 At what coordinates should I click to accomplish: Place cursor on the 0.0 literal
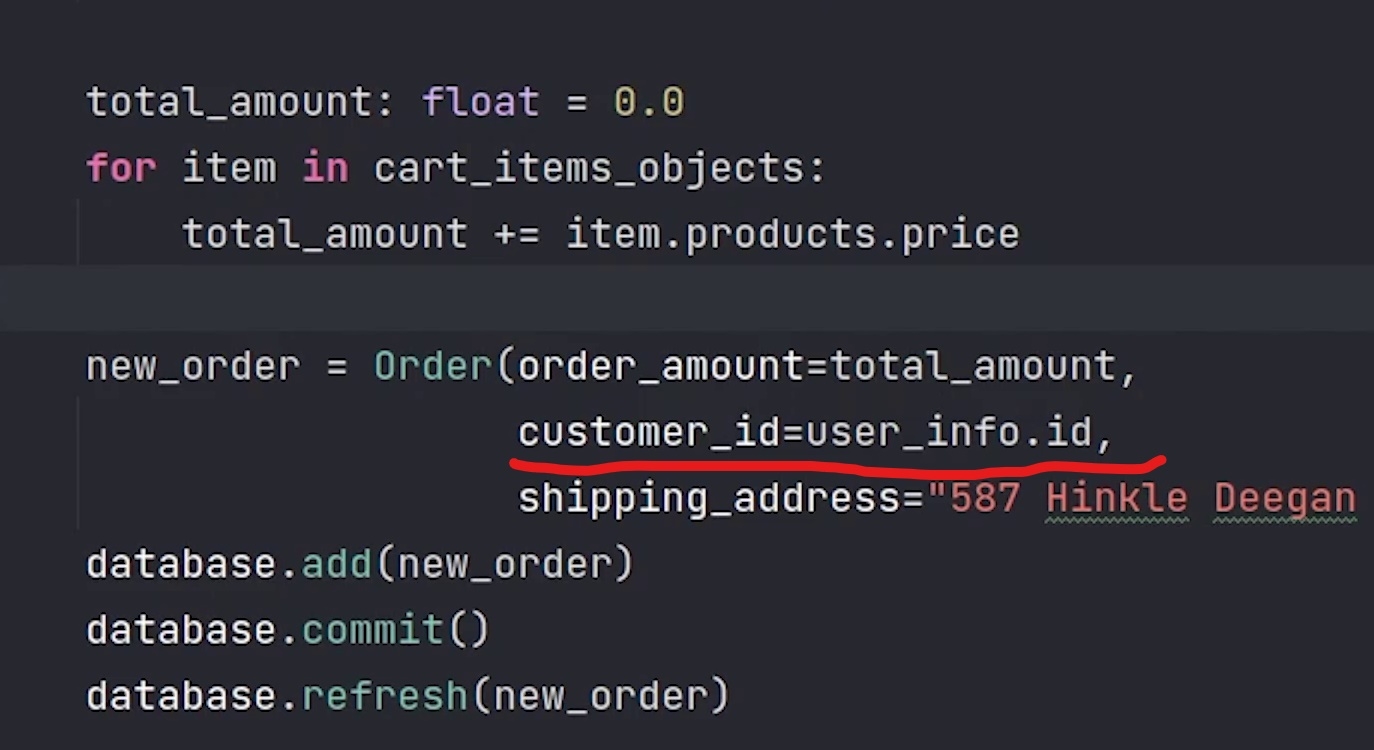tap(648, 103)
